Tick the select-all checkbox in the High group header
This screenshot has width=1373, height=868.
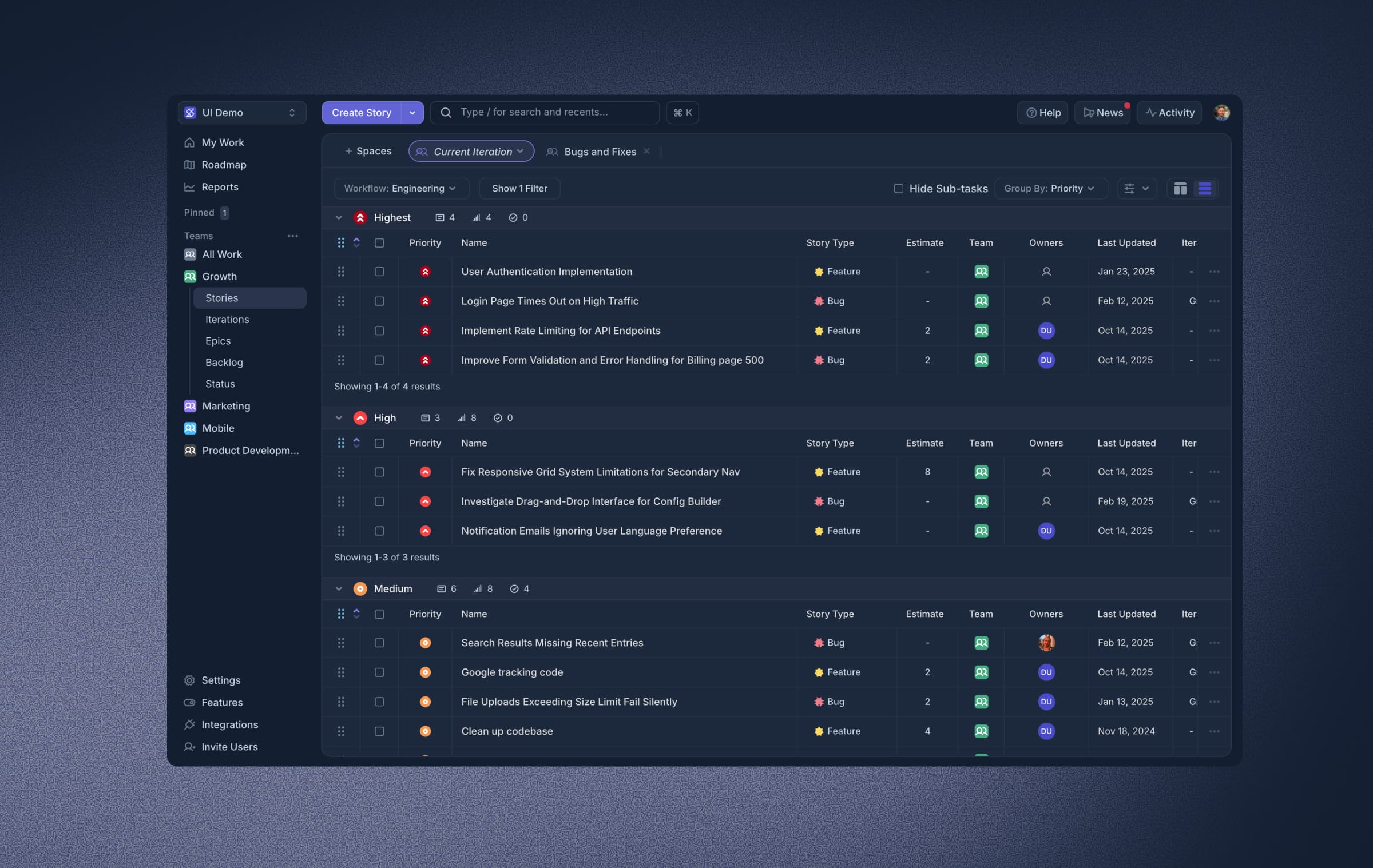(379, 443)
